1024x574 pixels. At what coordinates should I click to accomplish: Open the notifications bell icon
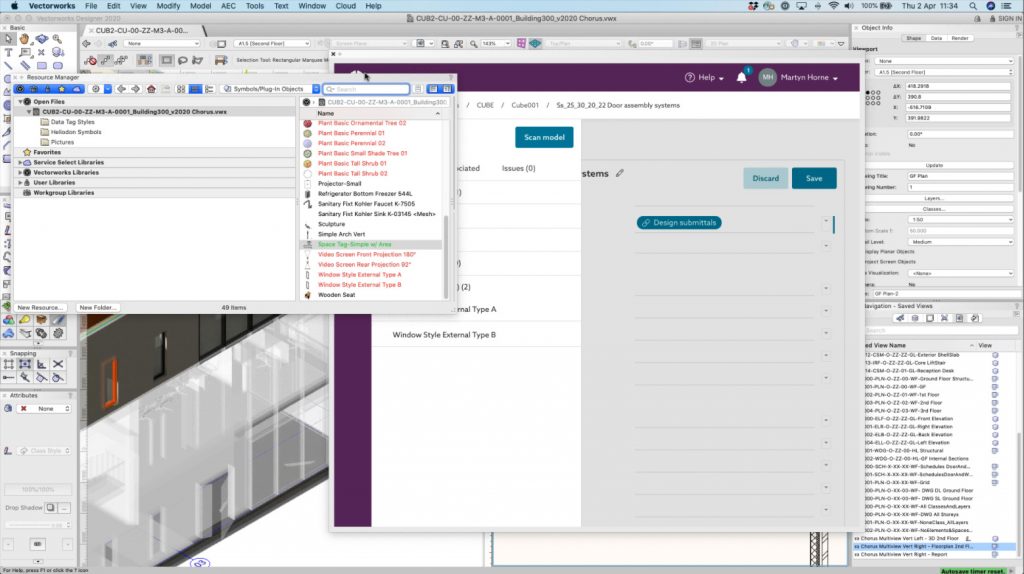[741, 77]
